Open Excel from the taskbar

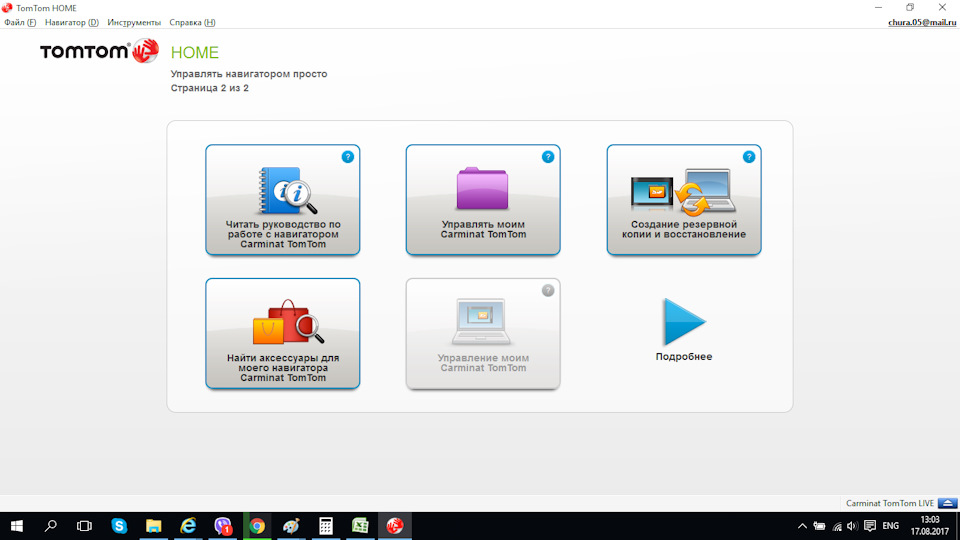click(360, 526)
